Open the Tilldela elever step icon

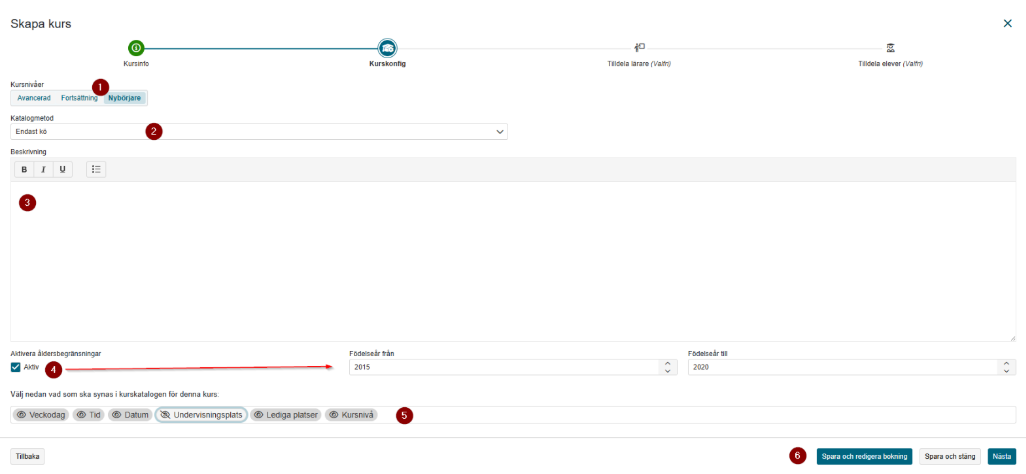tap(891, 47)
